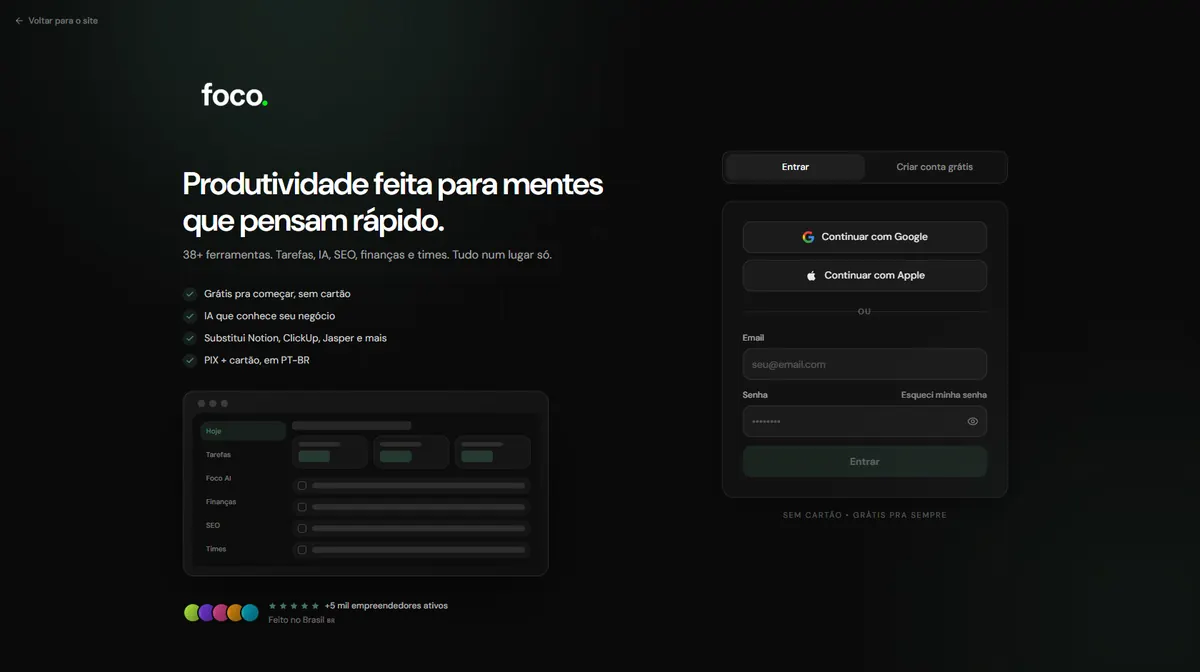1200x672 pixels.
Task: Toggle password visibility eye icon
Action: point(972,421)
